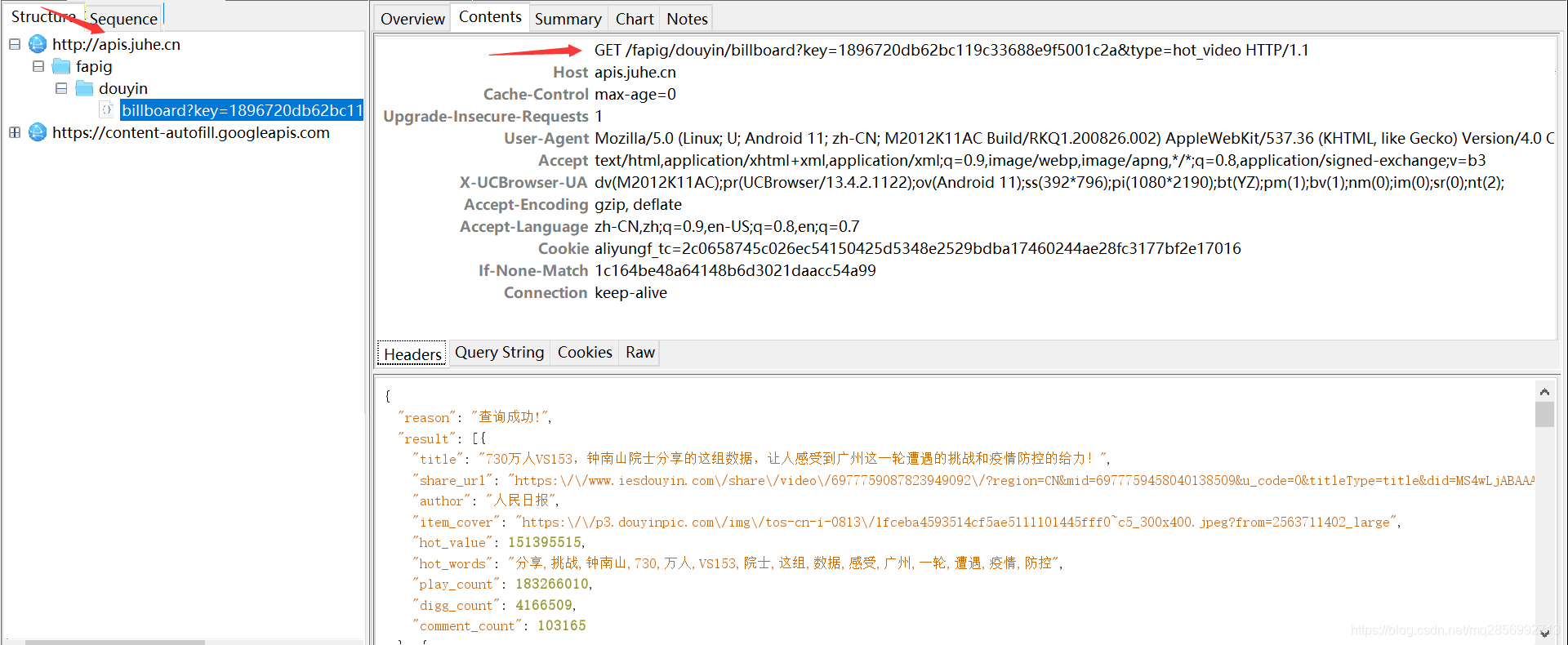Click the Accept-Language value zh-CN
Screen dimensions: 1568x645
[727, 226]
